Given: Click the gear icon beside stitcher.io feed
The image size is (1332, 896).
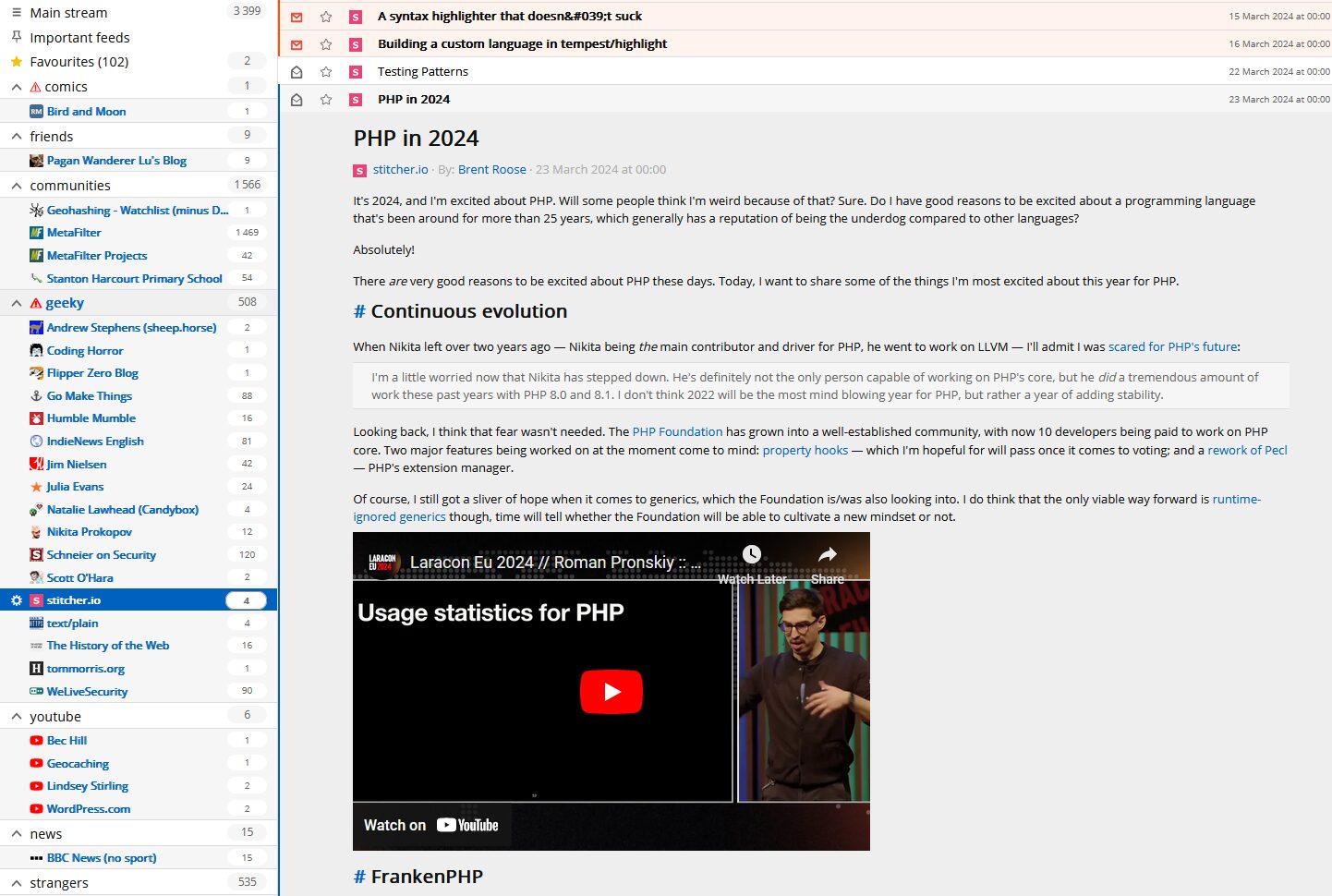Looking at the screenshot, I should [16, 600].
